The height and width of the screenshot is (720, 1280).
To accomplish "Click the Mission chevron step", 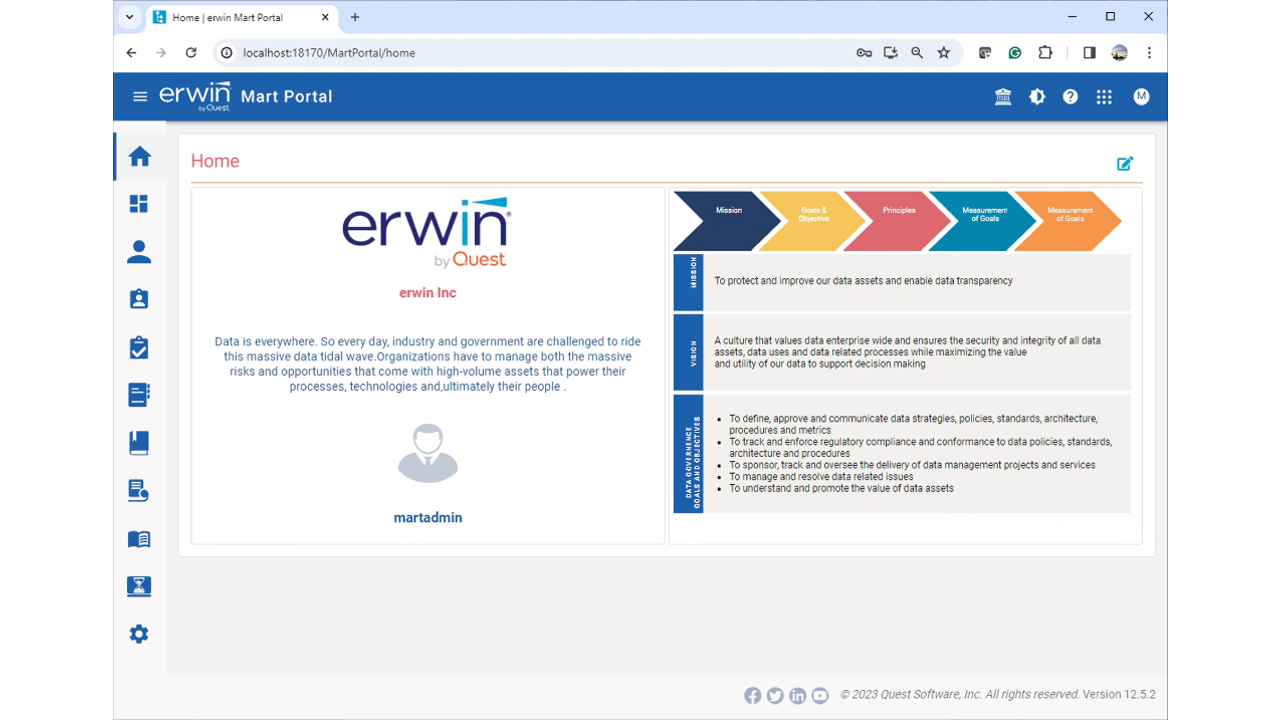I will [727, 221].
